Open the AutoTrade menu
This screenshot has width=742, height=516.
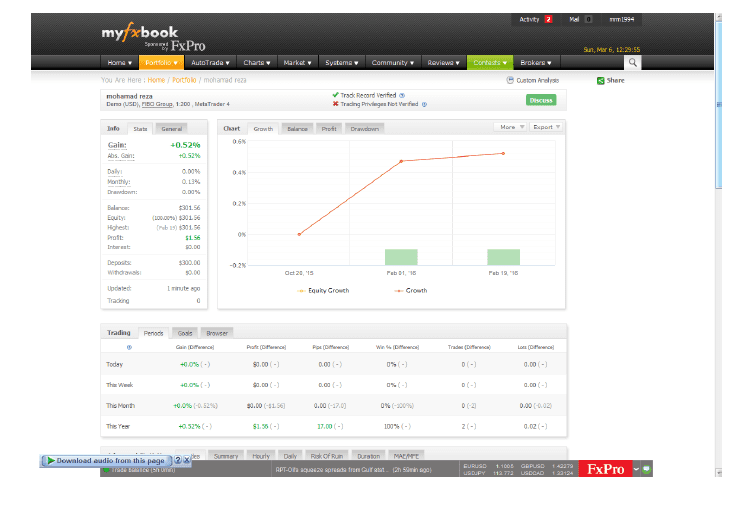click(210, 62)
